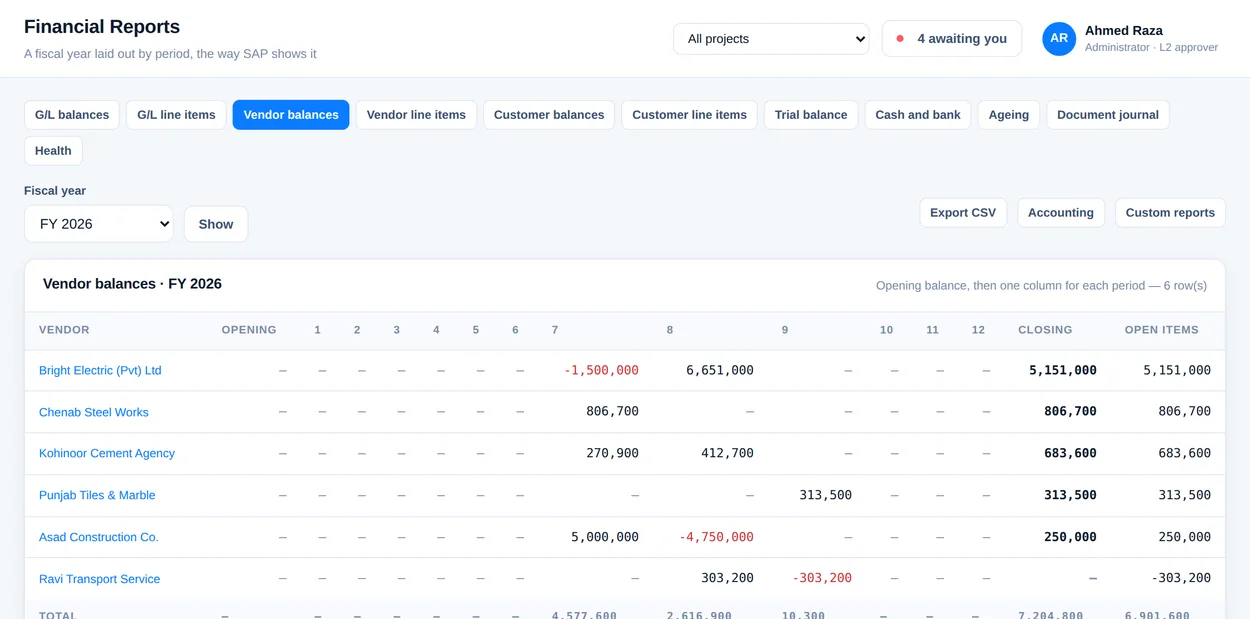
Task: Click the period 9 column header
Action: click(x=785, y=330)
